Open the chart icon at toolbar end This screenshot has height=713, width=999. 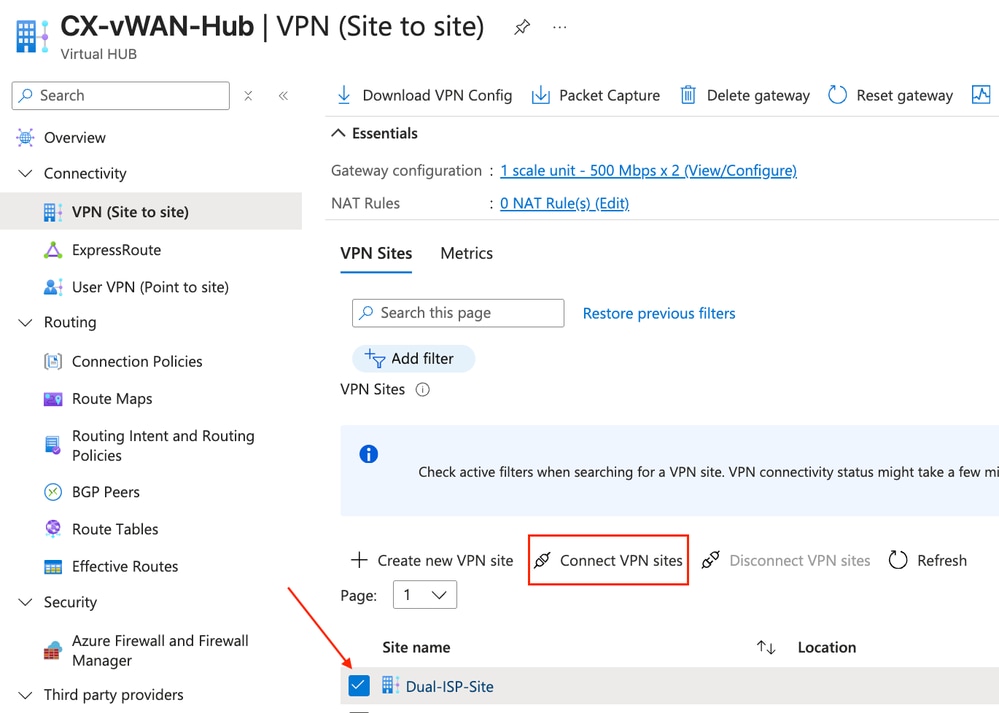[x=981, y=95]
